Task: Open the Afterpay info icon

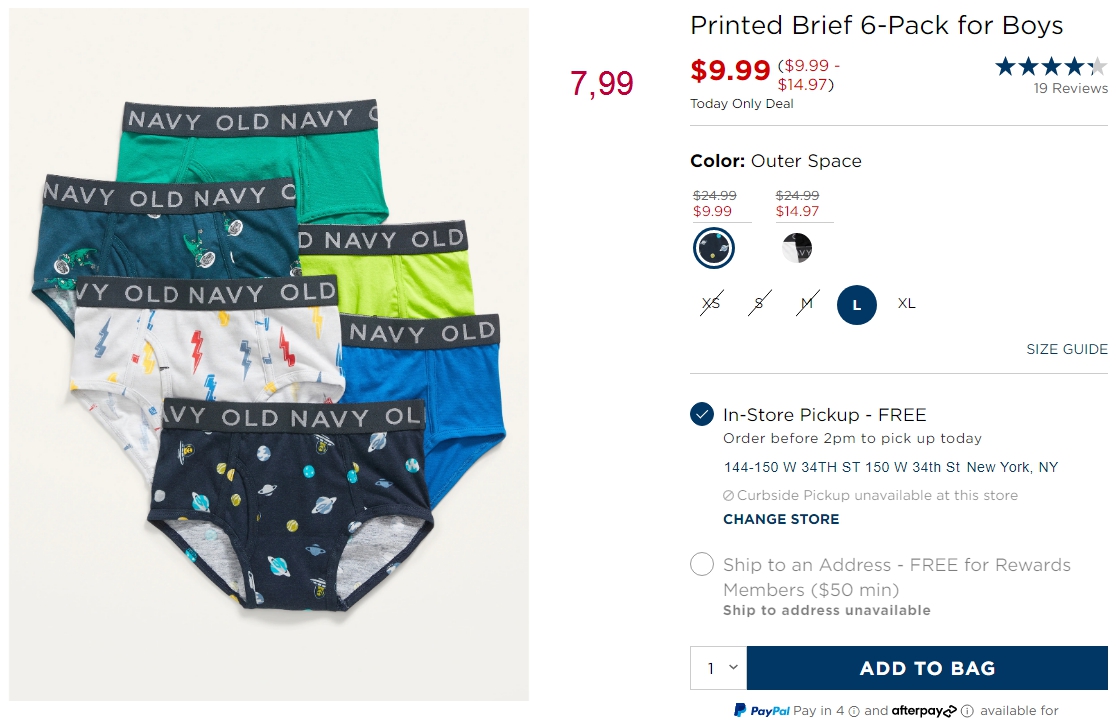Action: click(967, 710)
